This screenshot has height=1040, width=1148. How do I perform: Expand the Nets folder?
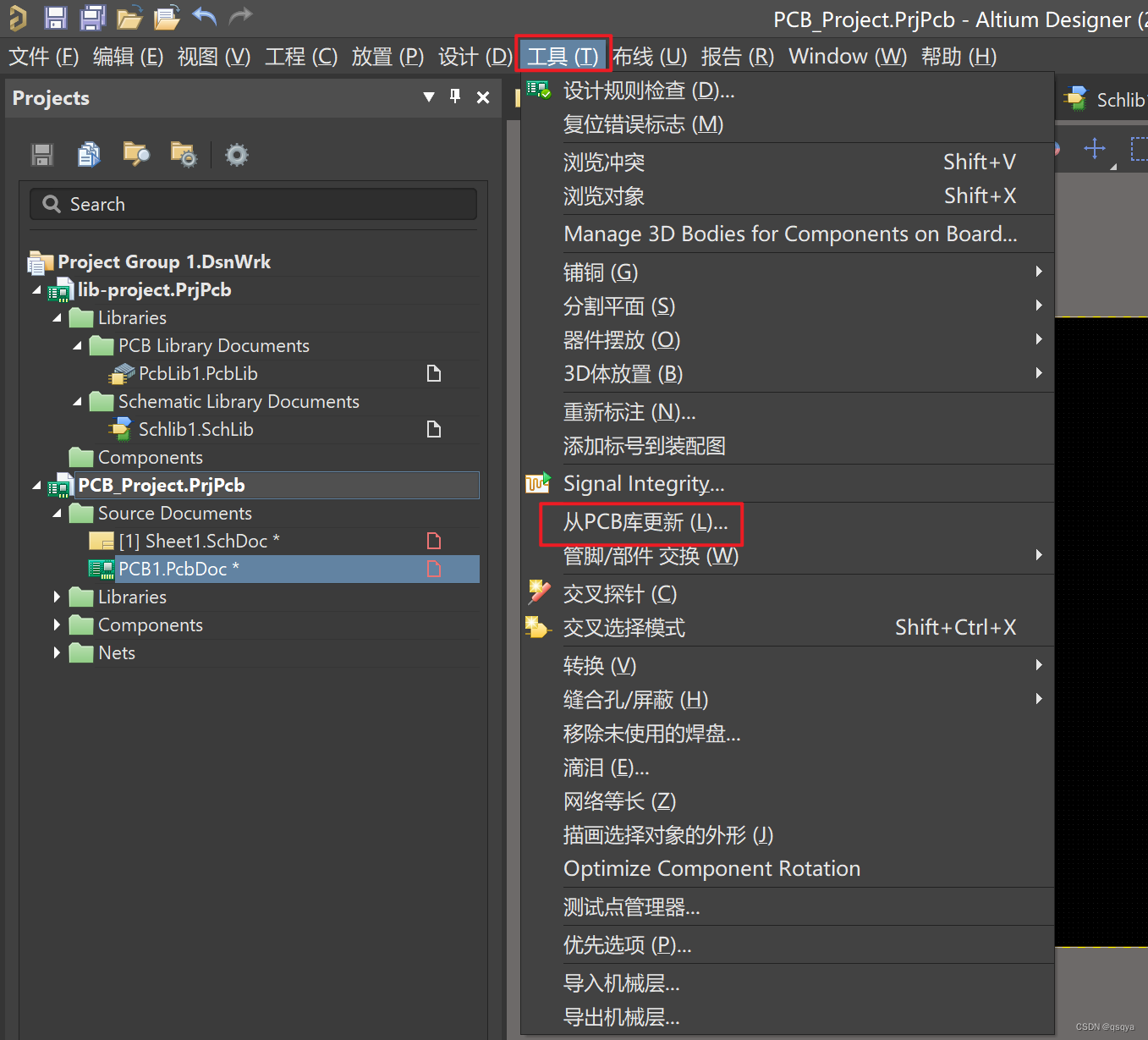click(57, 652)
